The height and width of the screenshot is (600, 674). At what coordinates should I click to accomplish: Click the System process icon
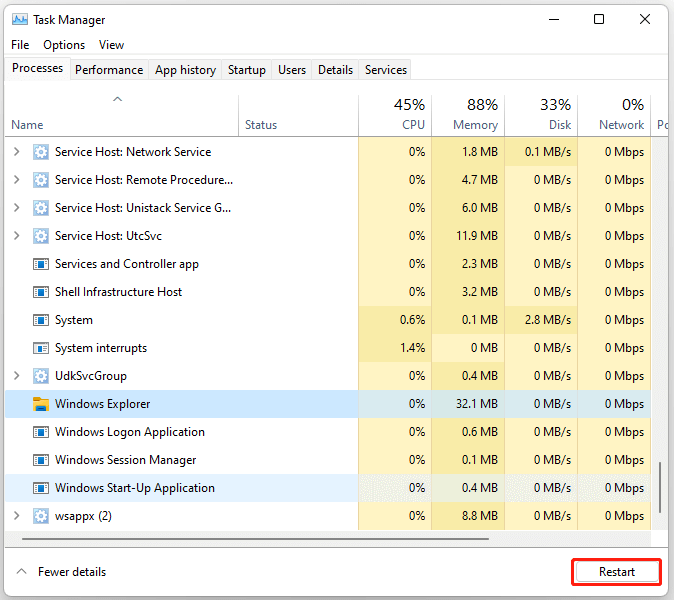pos(41,320)
